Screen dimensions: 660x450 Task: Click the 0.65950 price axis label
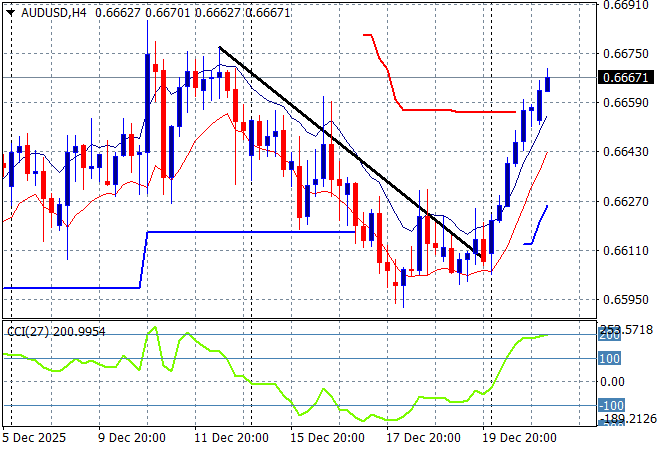pos(625,300)
